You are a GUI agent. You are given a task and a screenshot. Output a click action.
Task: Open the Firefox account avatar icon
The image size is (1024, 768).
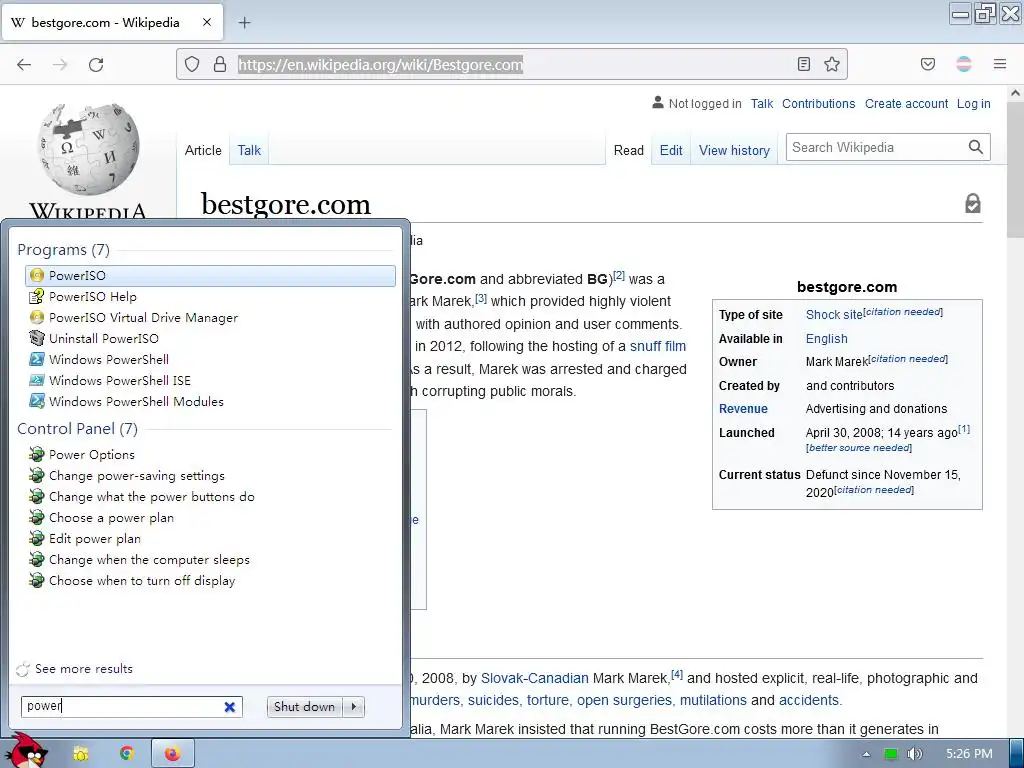pos(963,64)
